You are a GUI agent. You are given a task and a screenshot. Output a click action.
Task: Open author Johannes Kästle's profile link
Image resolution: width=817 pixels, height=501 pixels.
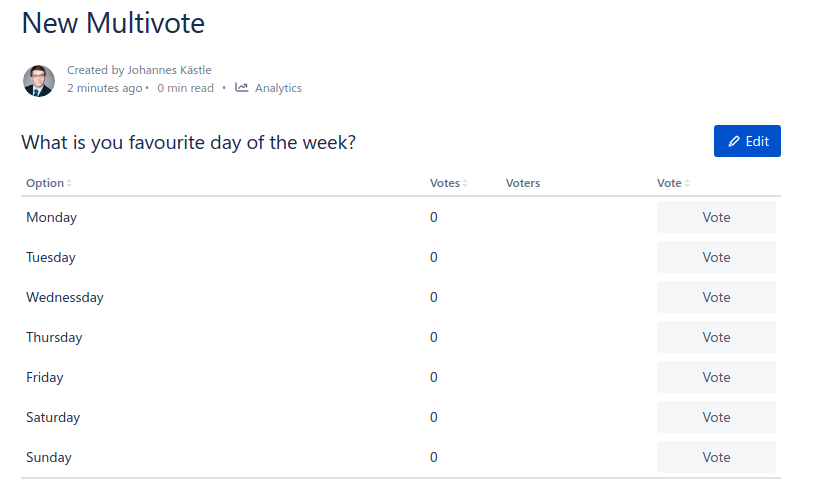click(169, 70)
